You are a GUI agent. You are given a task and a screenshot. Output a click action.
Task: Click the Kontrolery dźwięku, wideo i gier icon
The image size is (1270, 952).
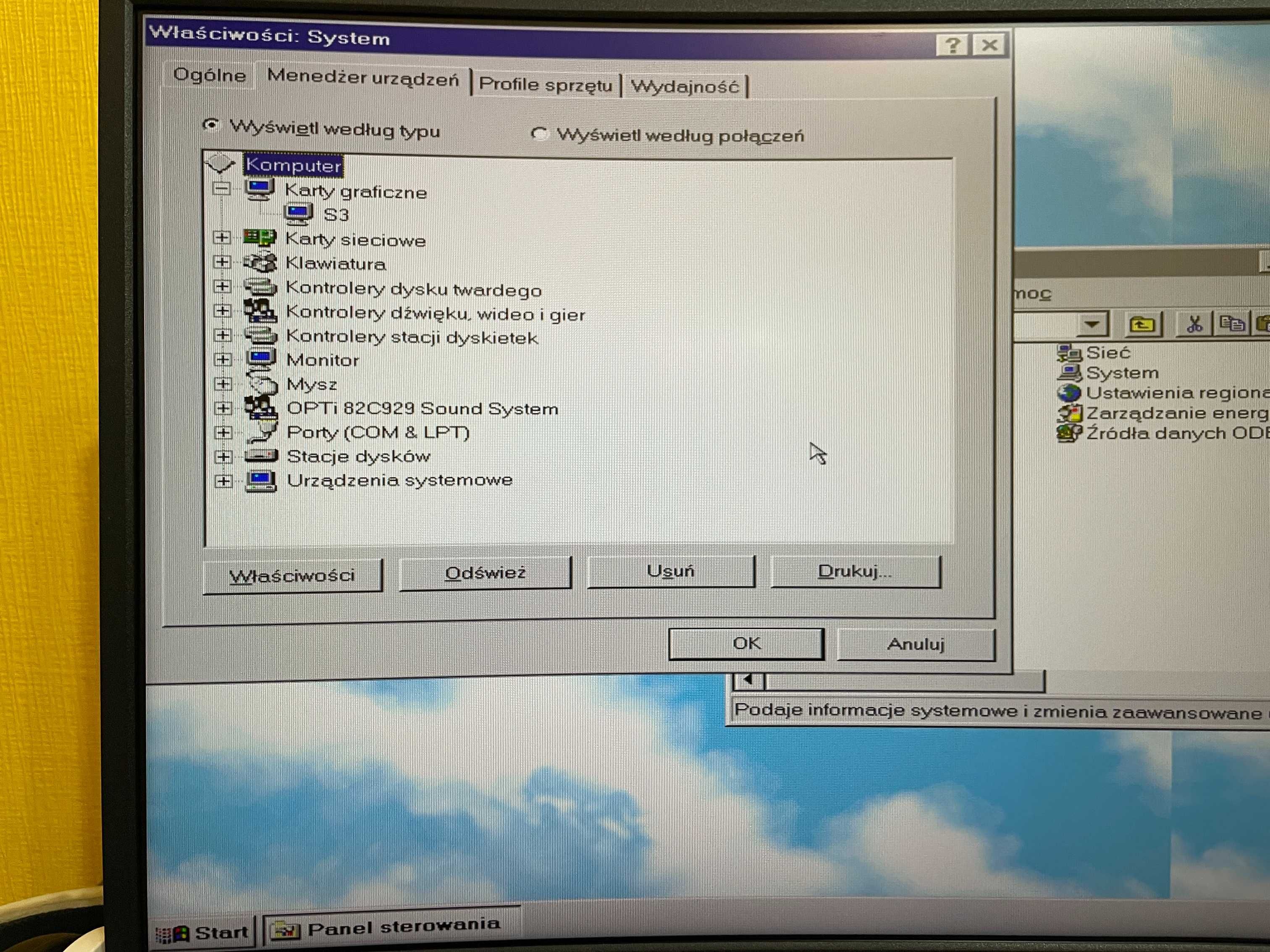(261, 311)
